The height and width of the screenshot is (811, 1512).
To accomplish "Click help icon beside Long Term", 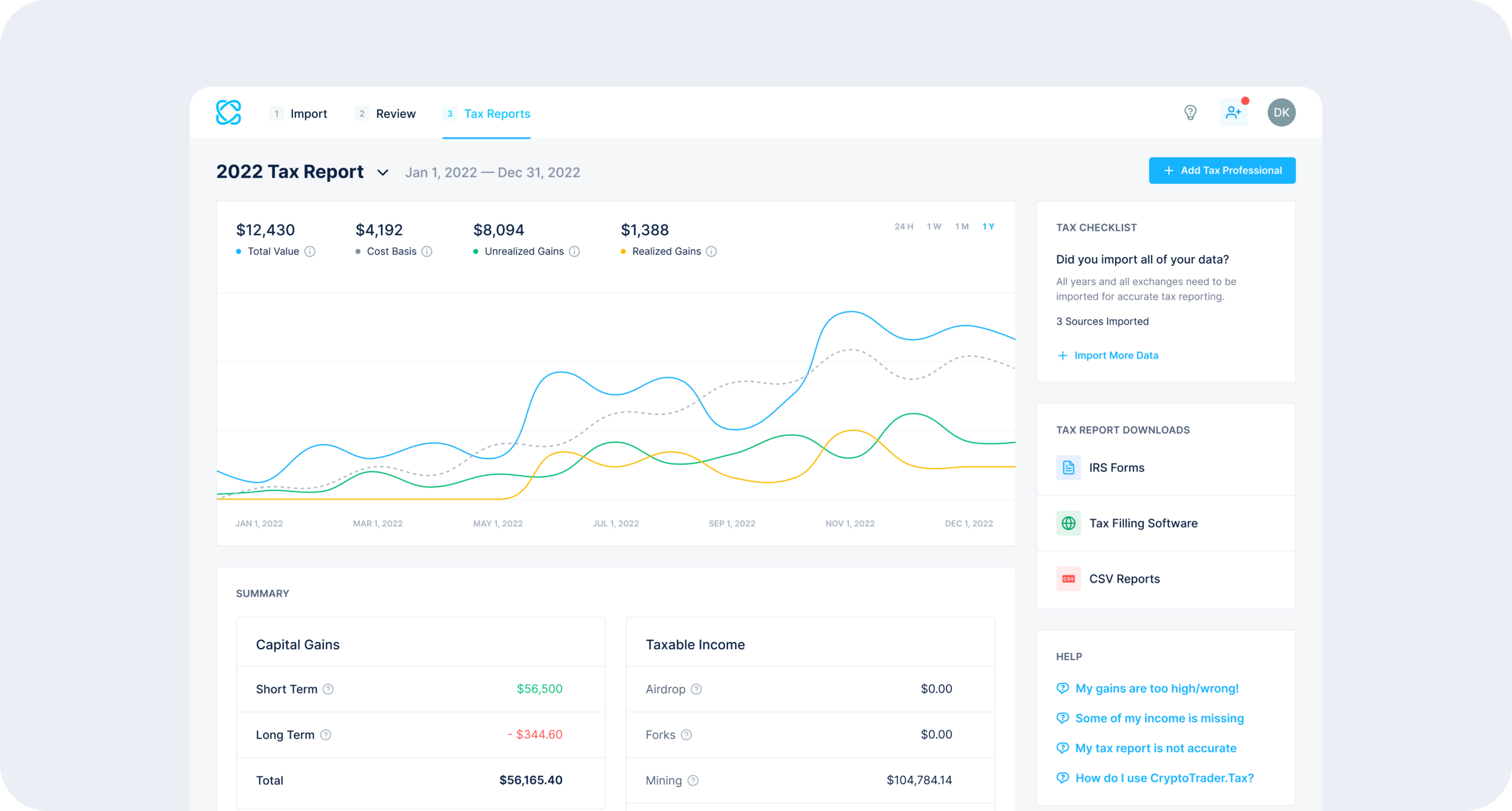I will [326, 735].
